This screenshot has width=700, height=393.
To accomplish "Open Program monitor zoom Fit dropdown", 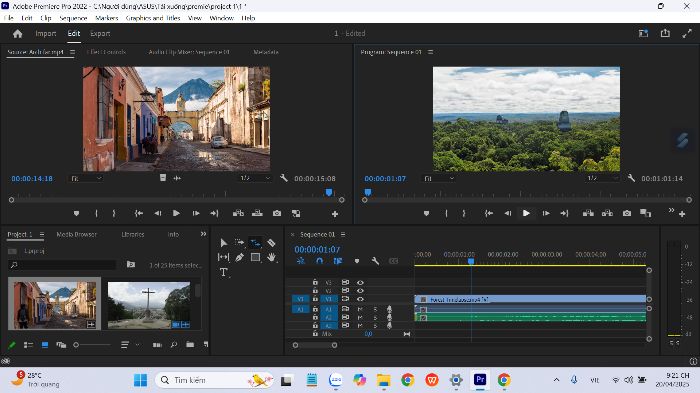I will 438,178.
